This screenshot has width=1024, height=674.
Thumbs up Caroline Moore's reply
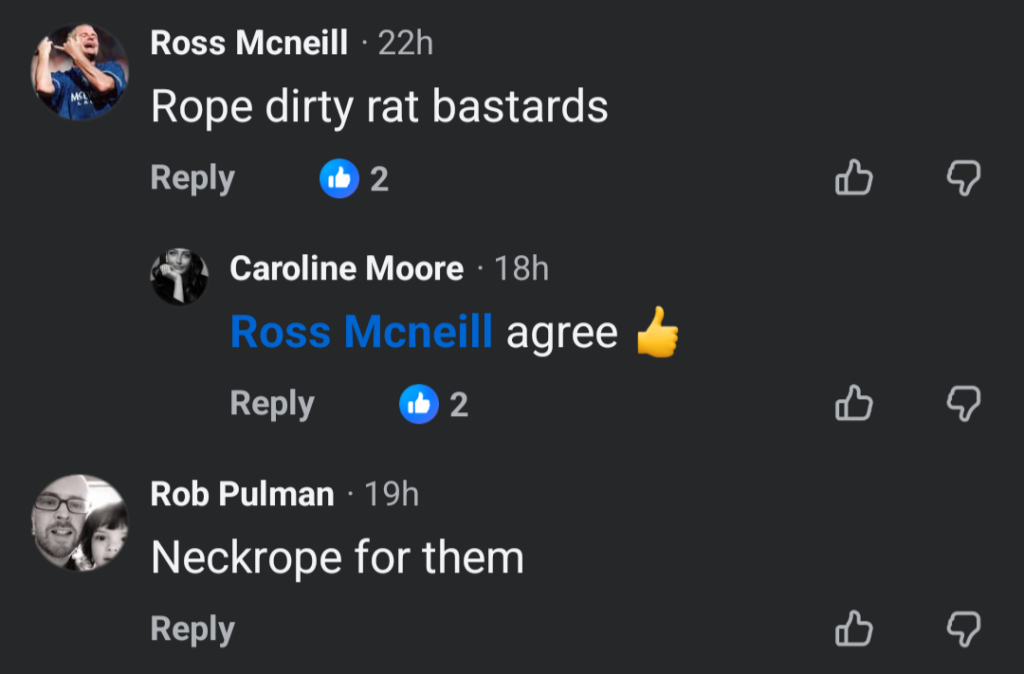(x=853, y=404)
